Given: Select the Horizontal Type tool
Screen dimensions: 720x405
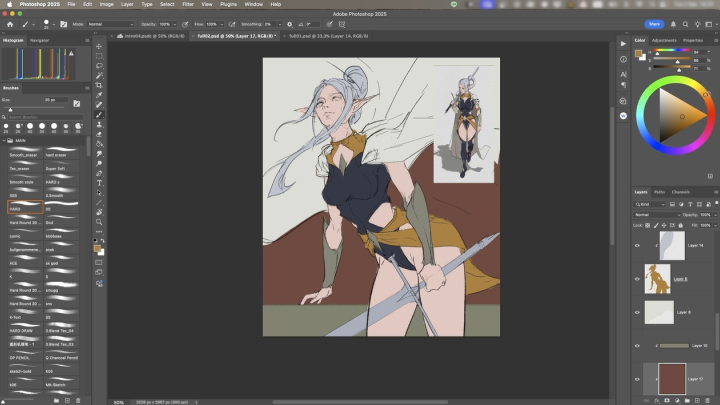Looking at the screenshot, I should [99, 183].
